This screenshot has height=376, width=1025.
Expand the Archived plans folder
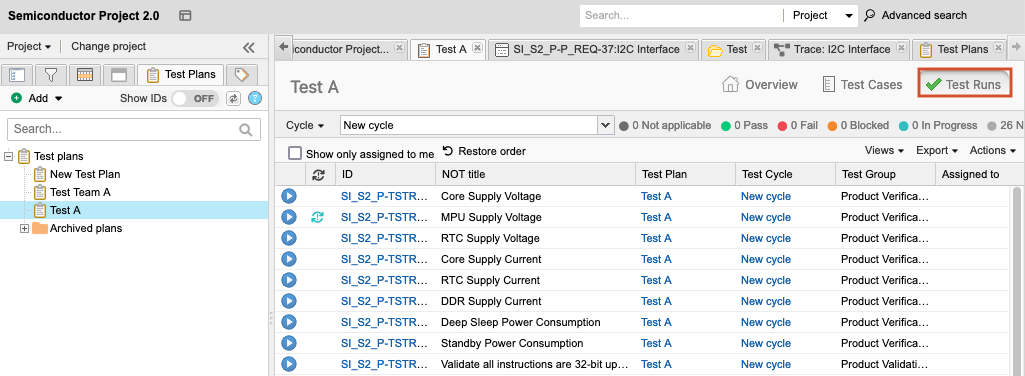click(x=25, y=228)
